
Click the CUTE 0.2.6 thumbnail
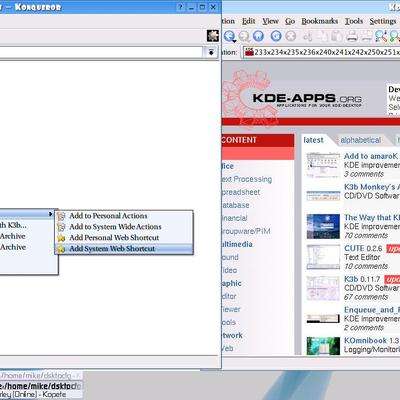[x=323, y=257]
